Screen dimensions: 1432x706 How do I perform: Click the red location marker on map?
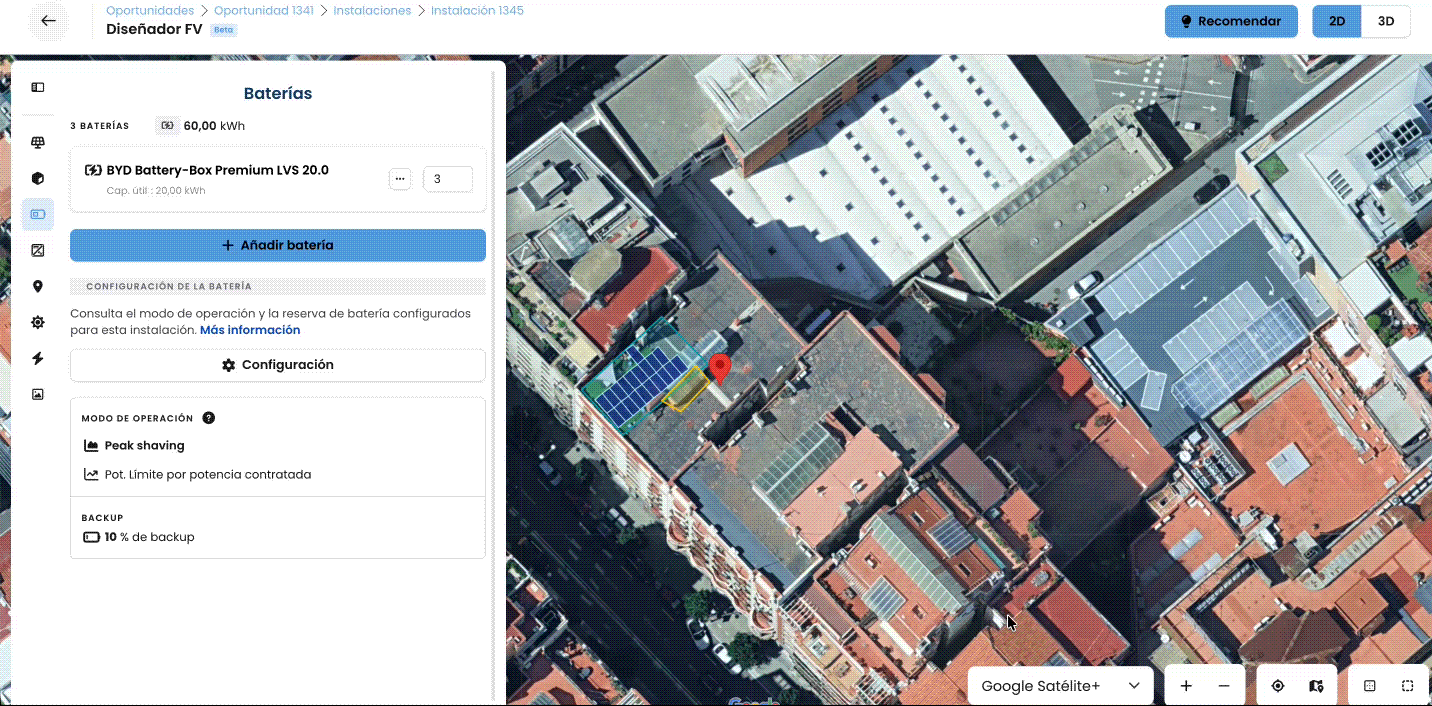(720, 368)
